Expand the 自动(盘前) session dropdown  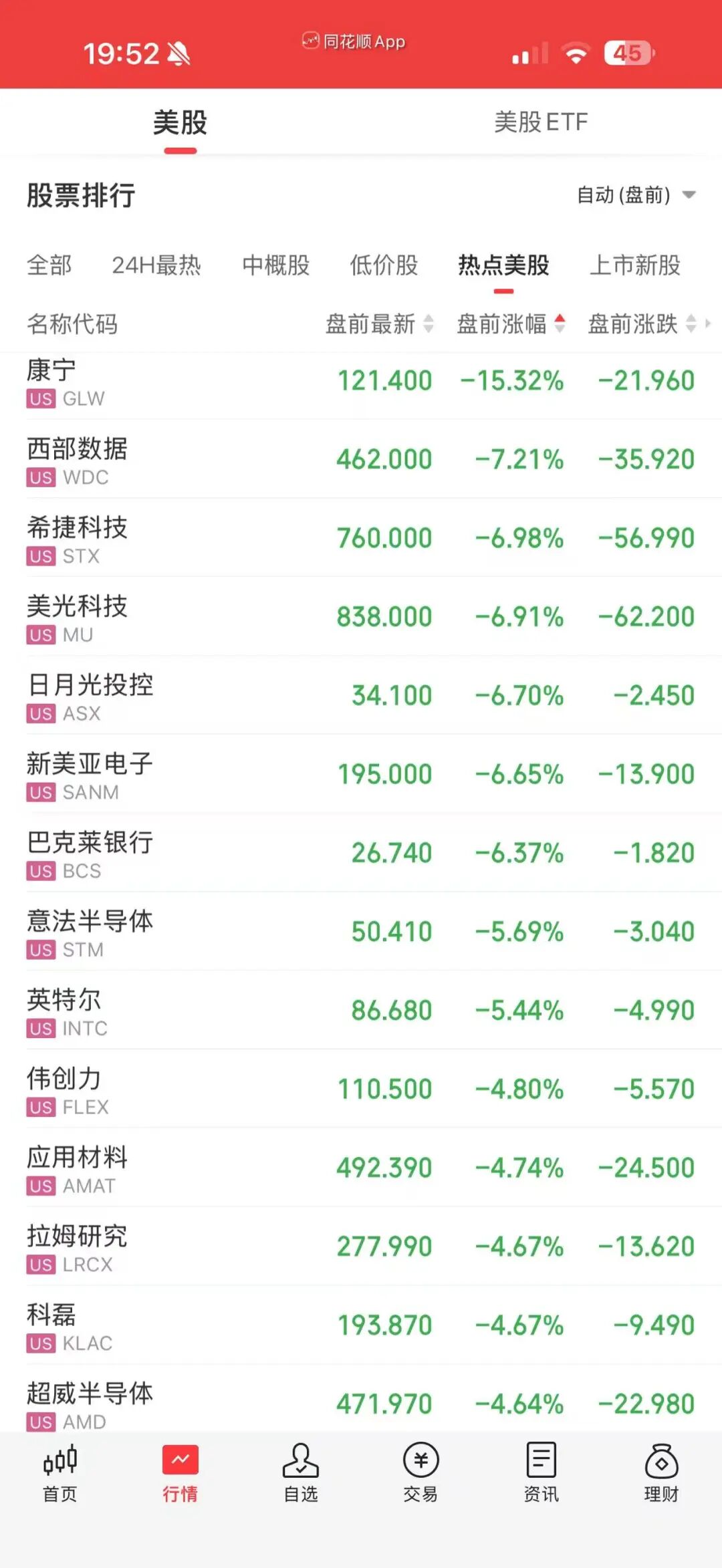coord(636,195)
